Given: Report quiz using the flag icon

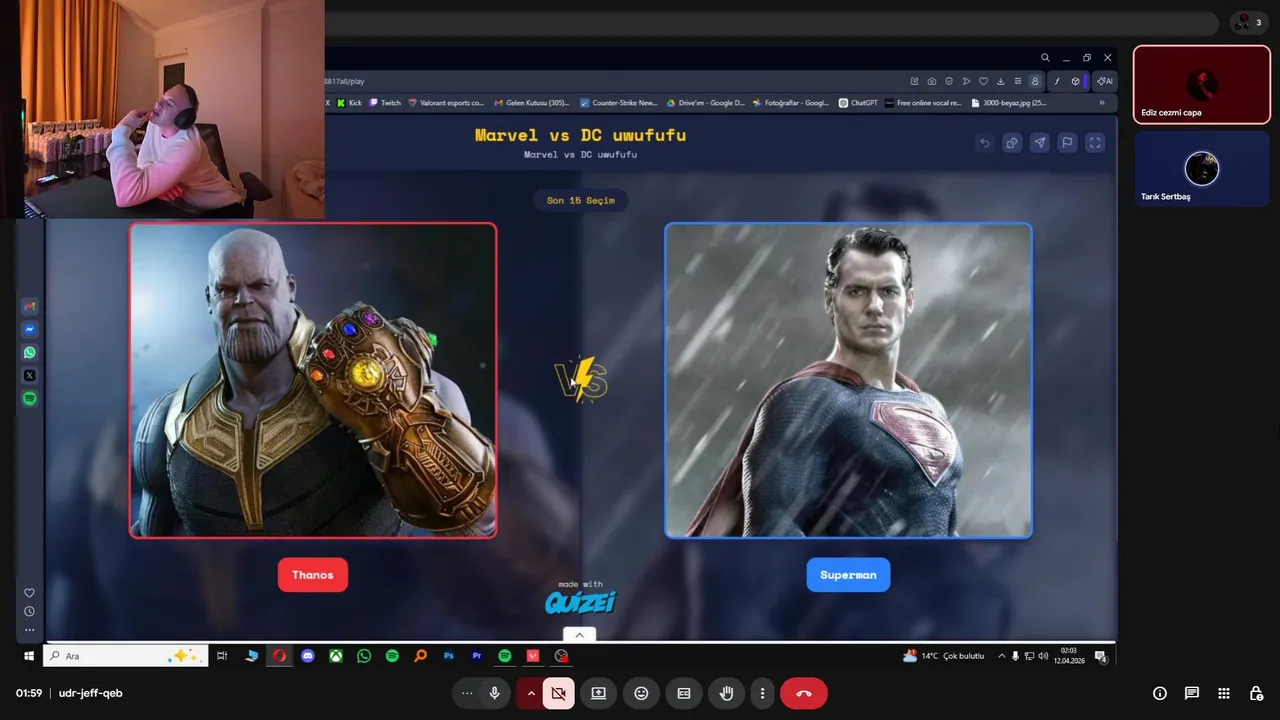Looking at the screenshot, I should pyautogui.click(x=1067, y=143).
